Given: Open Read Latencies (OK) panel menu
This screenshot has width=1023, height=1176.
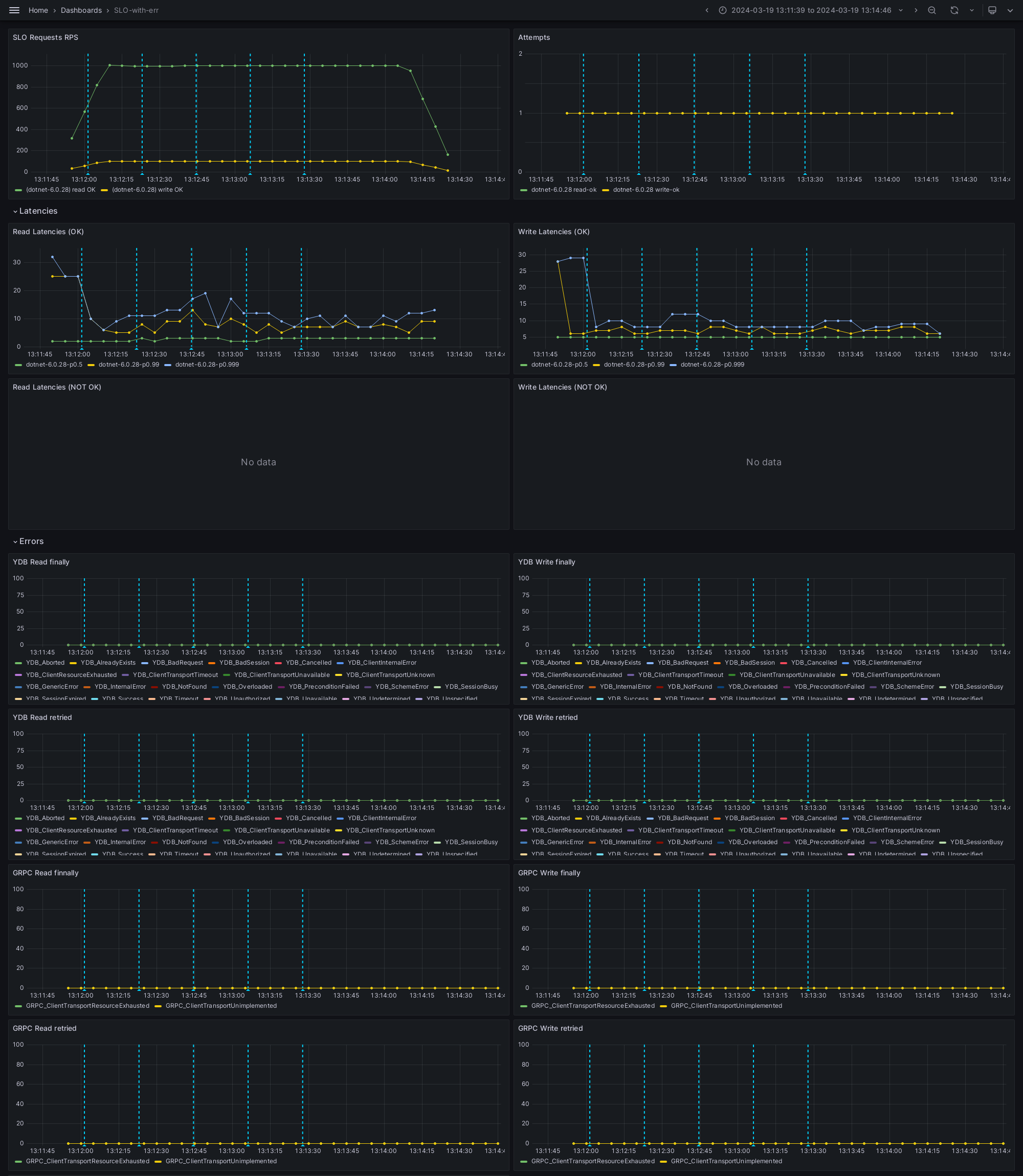Looking at the screenshot, I should pyautogui.click(x=48, y=232).
